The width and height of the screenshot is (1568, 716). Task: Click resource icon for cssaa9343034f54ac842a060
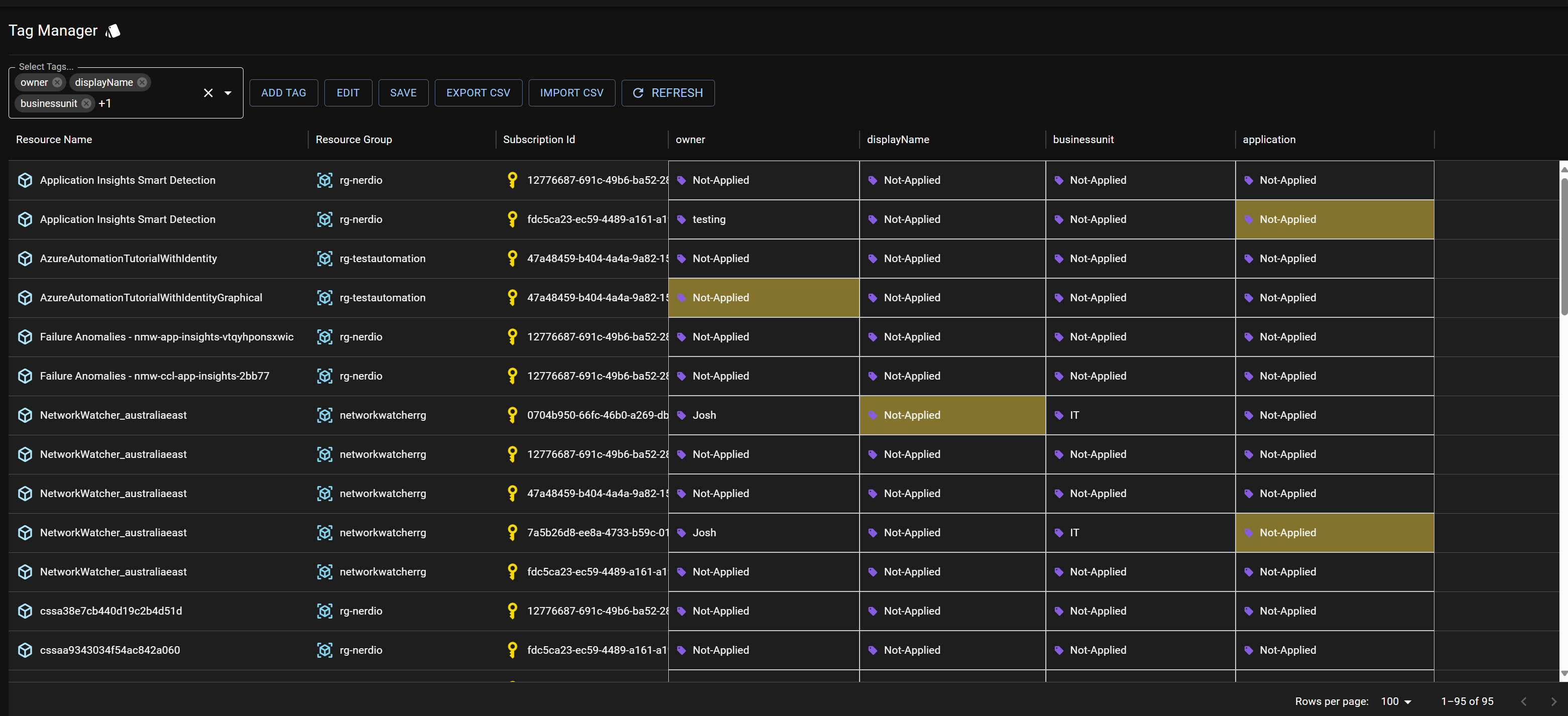[25, 650]
